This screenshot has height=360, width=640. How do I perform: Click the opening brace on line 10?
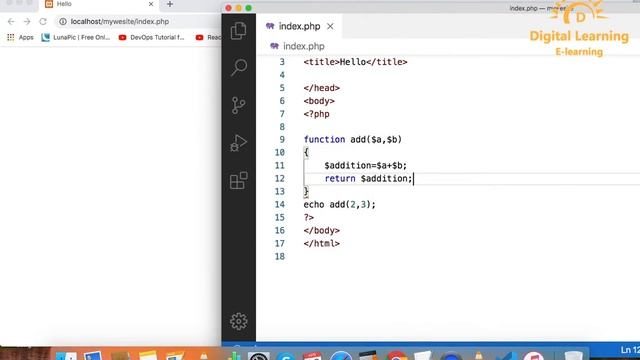pyautogui.click(x=306, y=153)
